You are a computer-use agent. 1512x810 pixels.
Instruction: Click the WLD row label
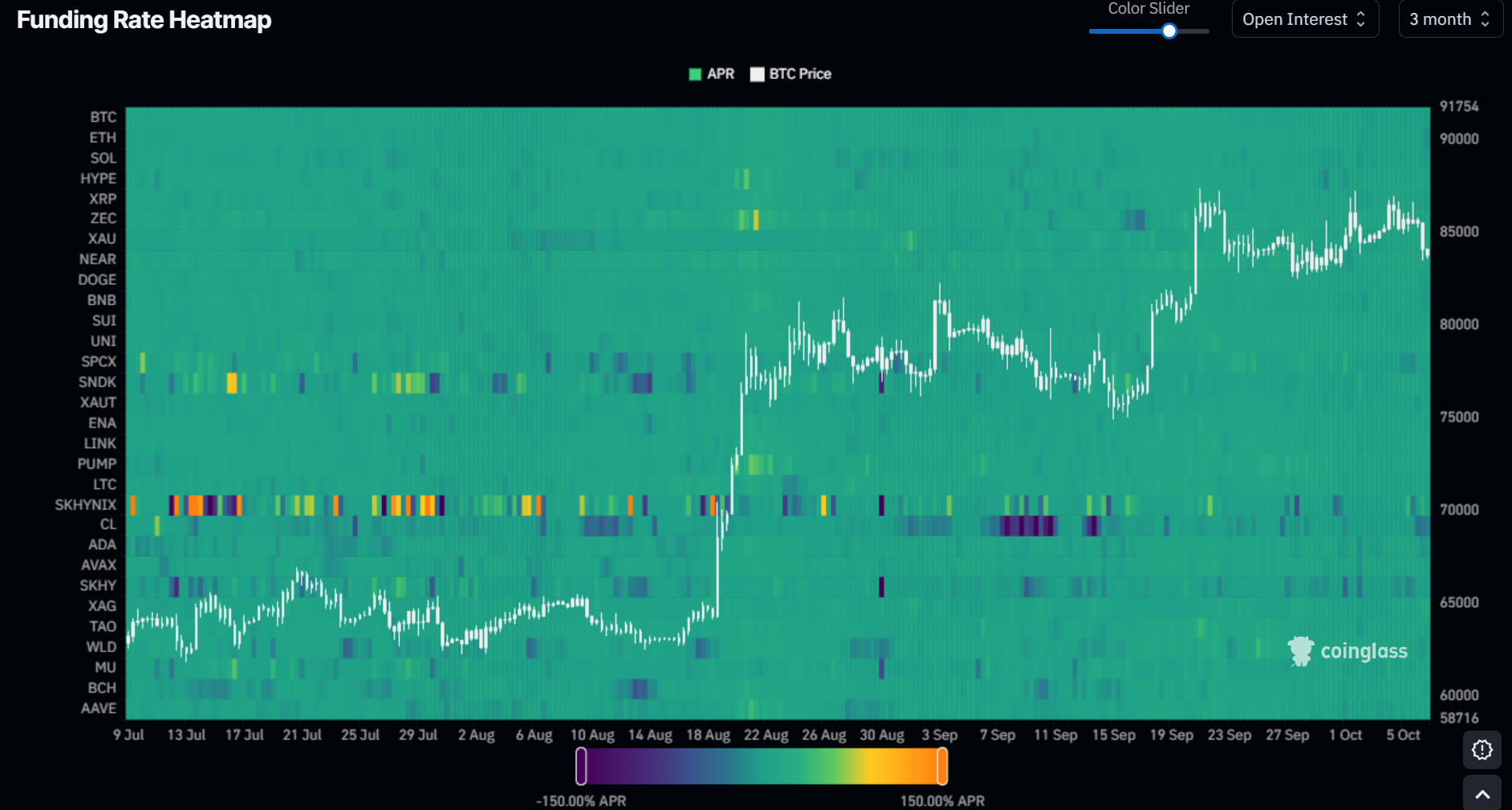[x=101, y=647]
